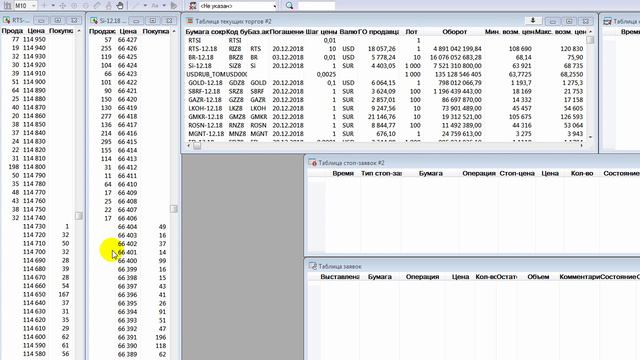
Task: Click the play arrow toolbar icon
Action: click(174, 6)
